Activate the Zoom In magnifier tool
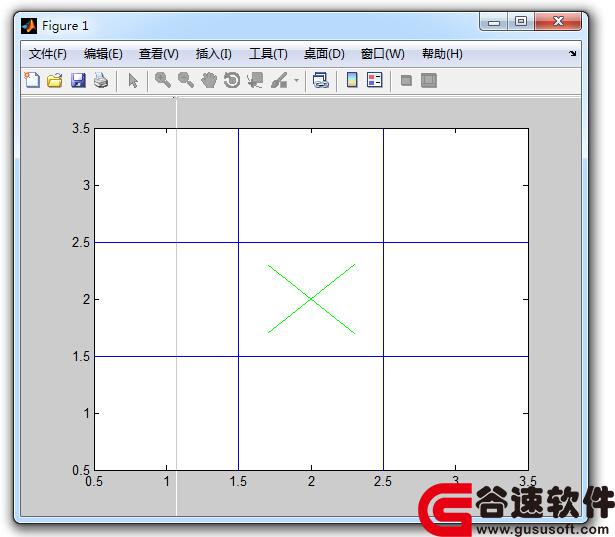Image resolution: width=615 pixels, height=537 pixels. pos(163,80)
